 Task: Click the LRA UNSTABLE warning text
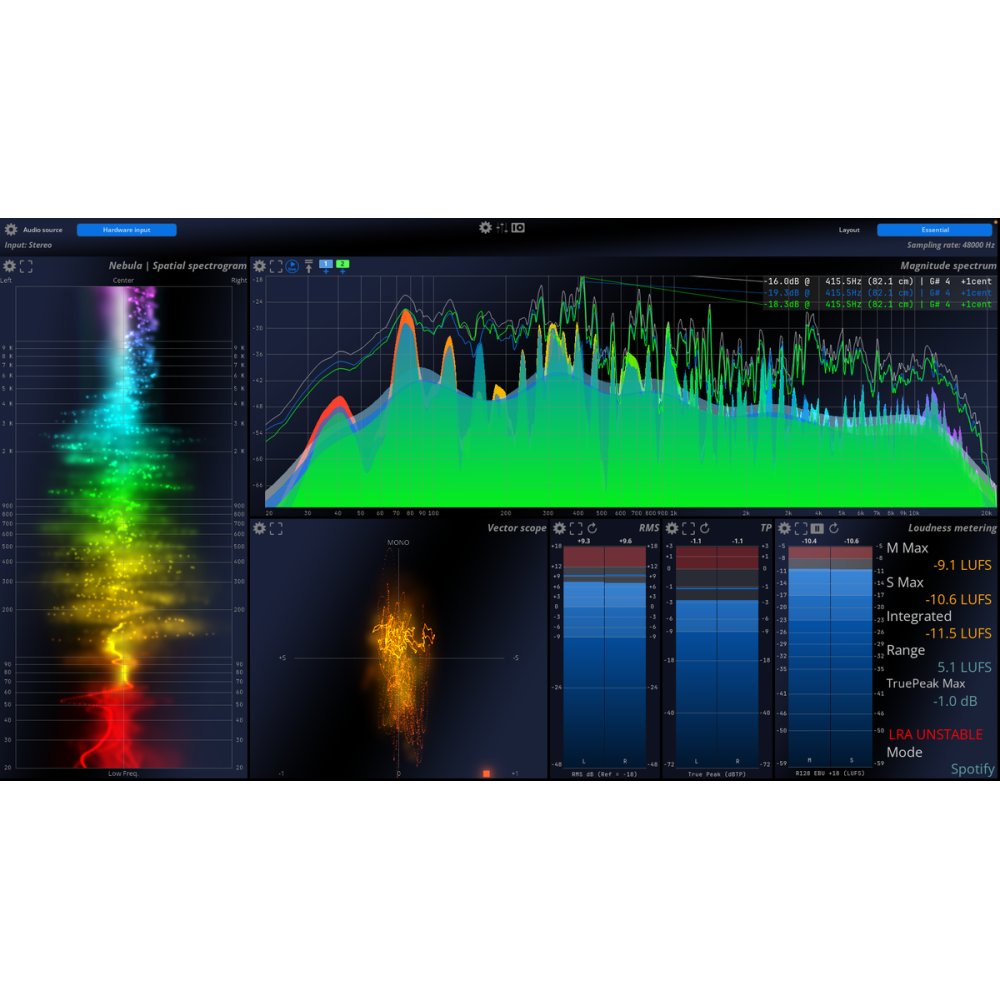(935, 734)
